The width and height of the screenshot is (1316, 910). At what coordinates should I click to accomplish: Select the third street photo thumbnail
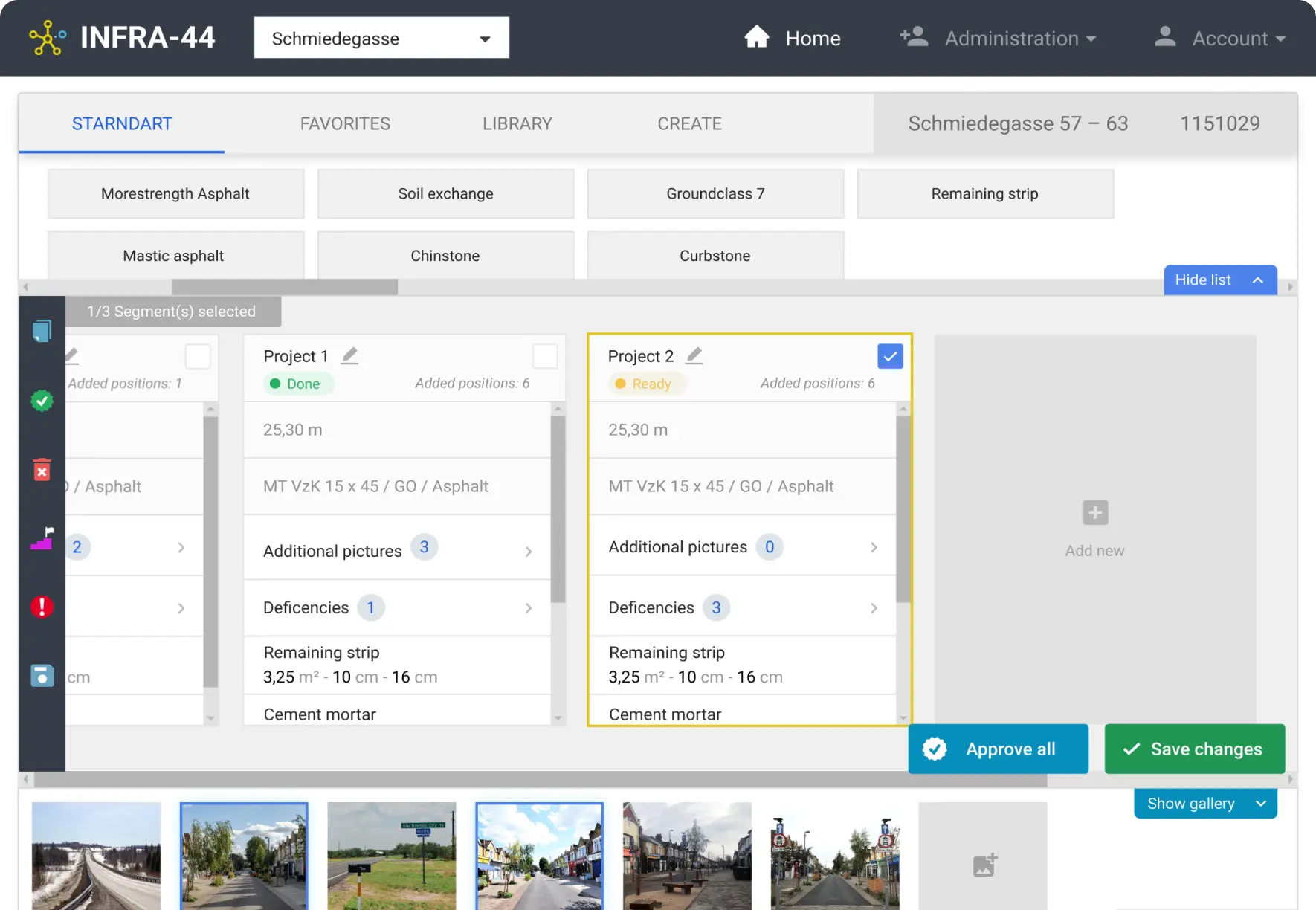coord(392,856)
